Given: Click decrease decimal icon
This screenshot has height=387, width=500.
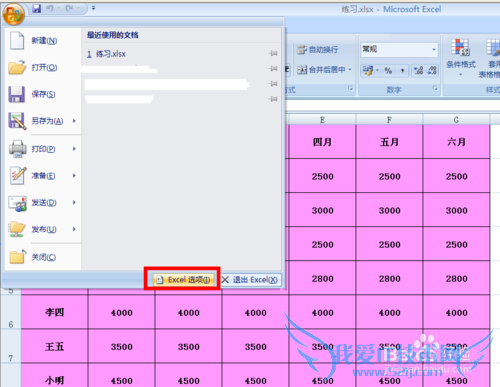Looking at the screenshot, I should tap(432, 70).
